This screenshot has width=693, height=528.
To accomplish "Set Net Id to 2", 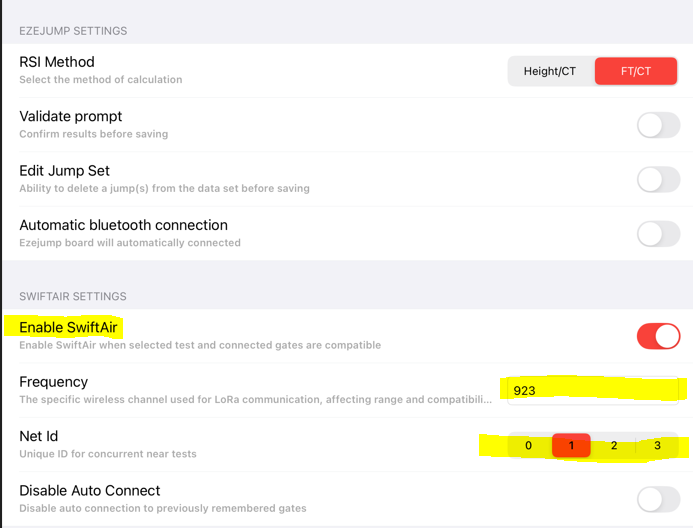I will click(x=614, y=445).
